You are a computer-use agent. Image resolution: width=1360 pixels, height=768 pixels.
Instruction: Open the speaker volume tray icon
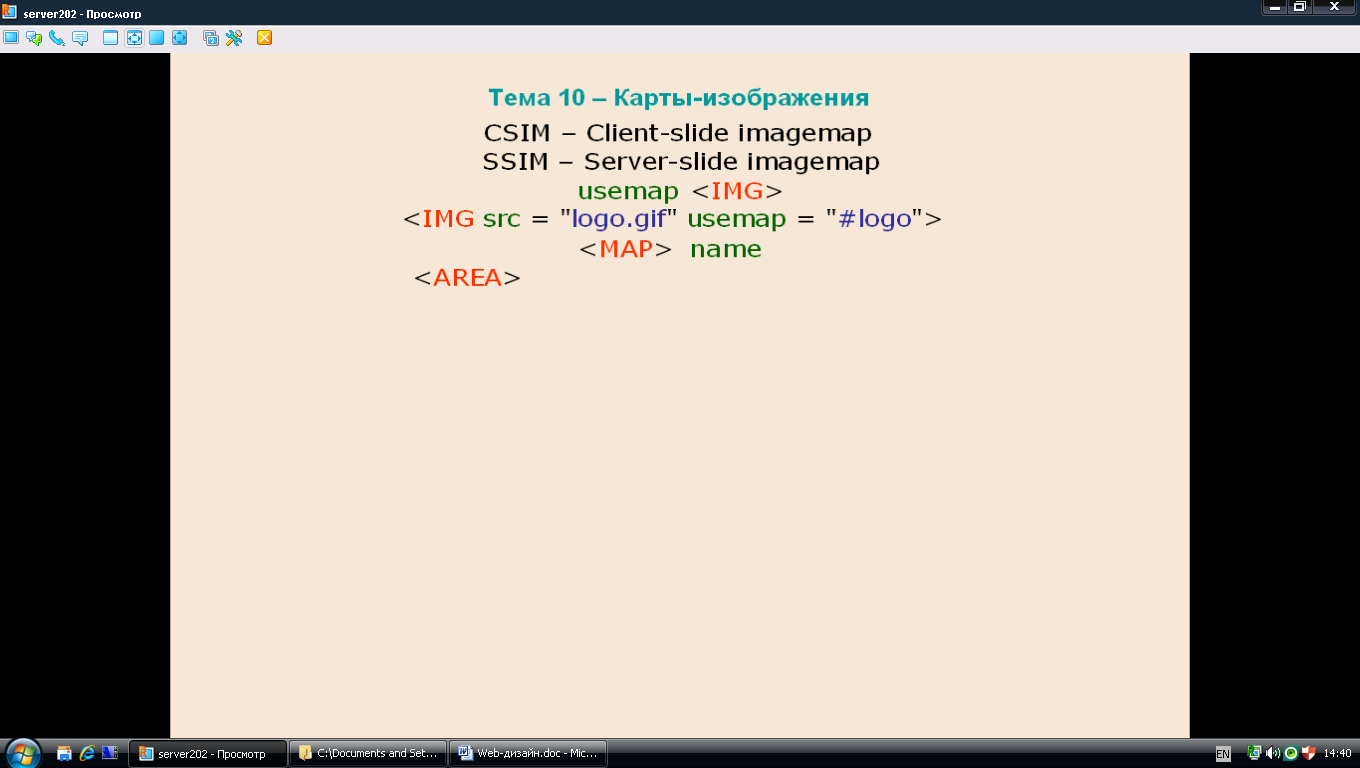[x=1273, y=753]
